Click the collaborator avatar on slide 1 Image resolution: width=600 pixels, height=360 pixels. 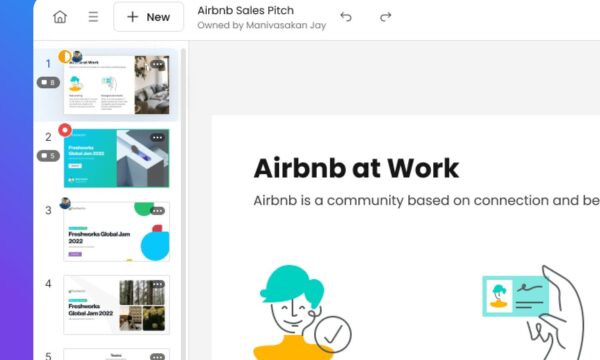77,56
